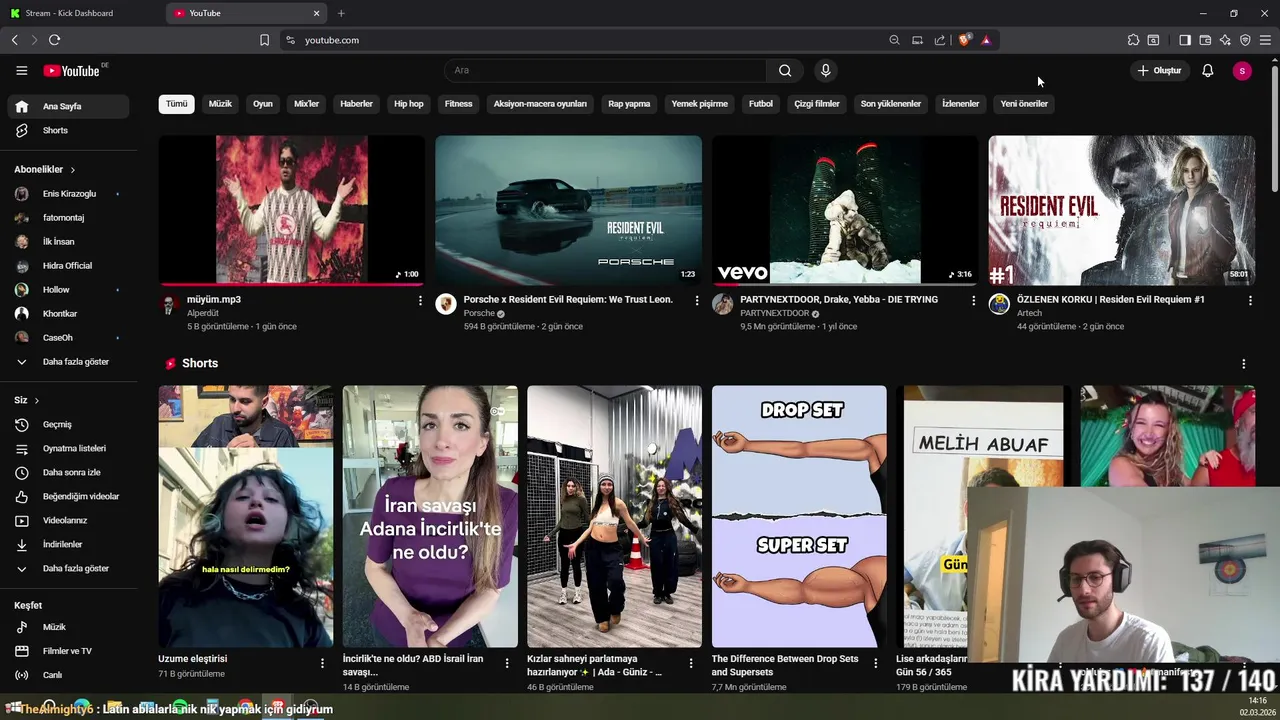The width and height of the screenshot is (1280, 720).
Task: Open options for İncirlik'te ne oldu short
Action: 507,663
